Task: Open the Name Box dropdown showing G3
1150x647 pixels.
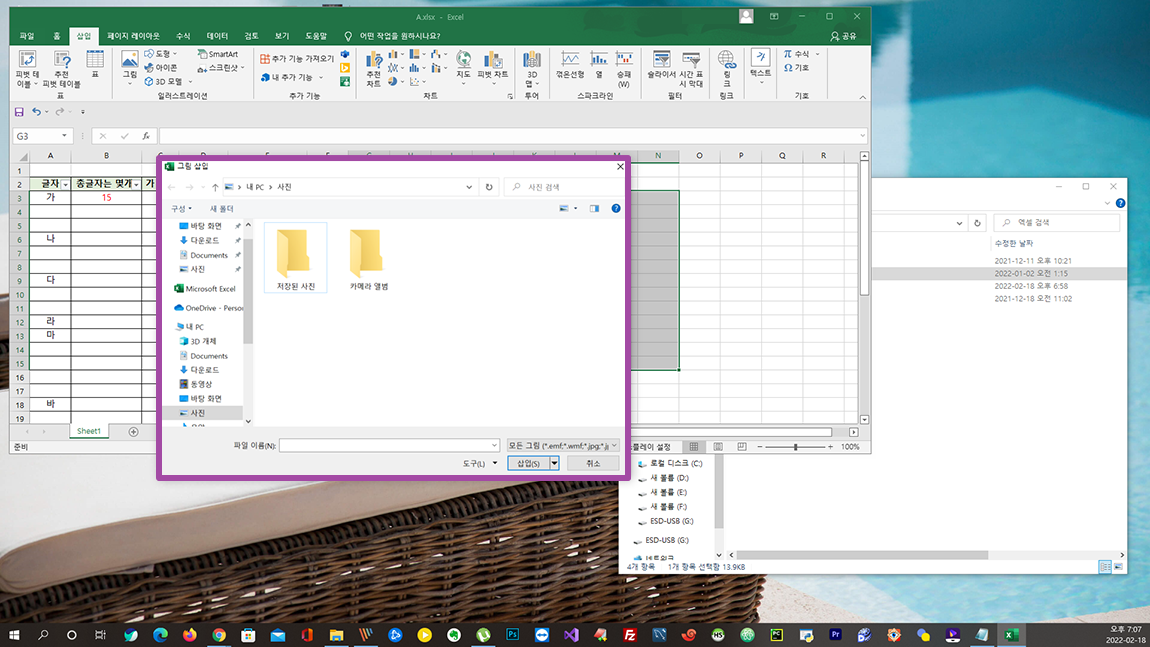Action: pos(65,136)
